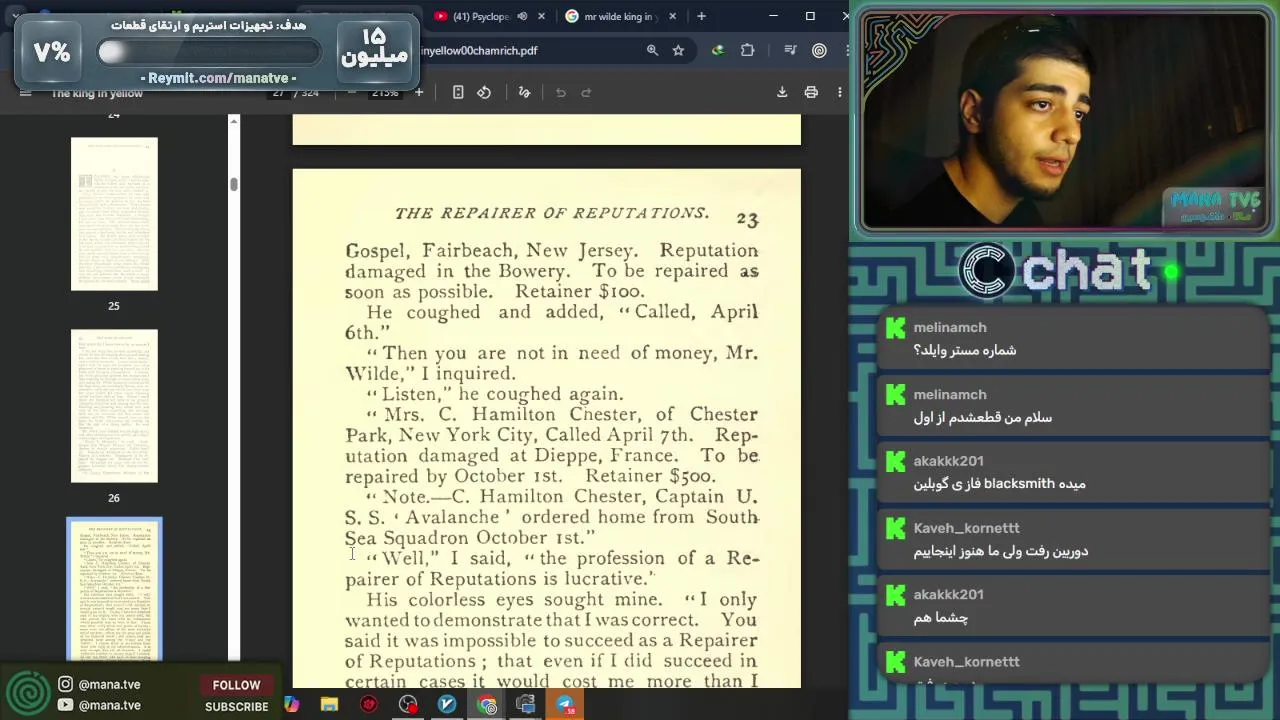Open media control icon in browser toolbar
This screenshot has height=720, width=1280.
coord(790,50)
